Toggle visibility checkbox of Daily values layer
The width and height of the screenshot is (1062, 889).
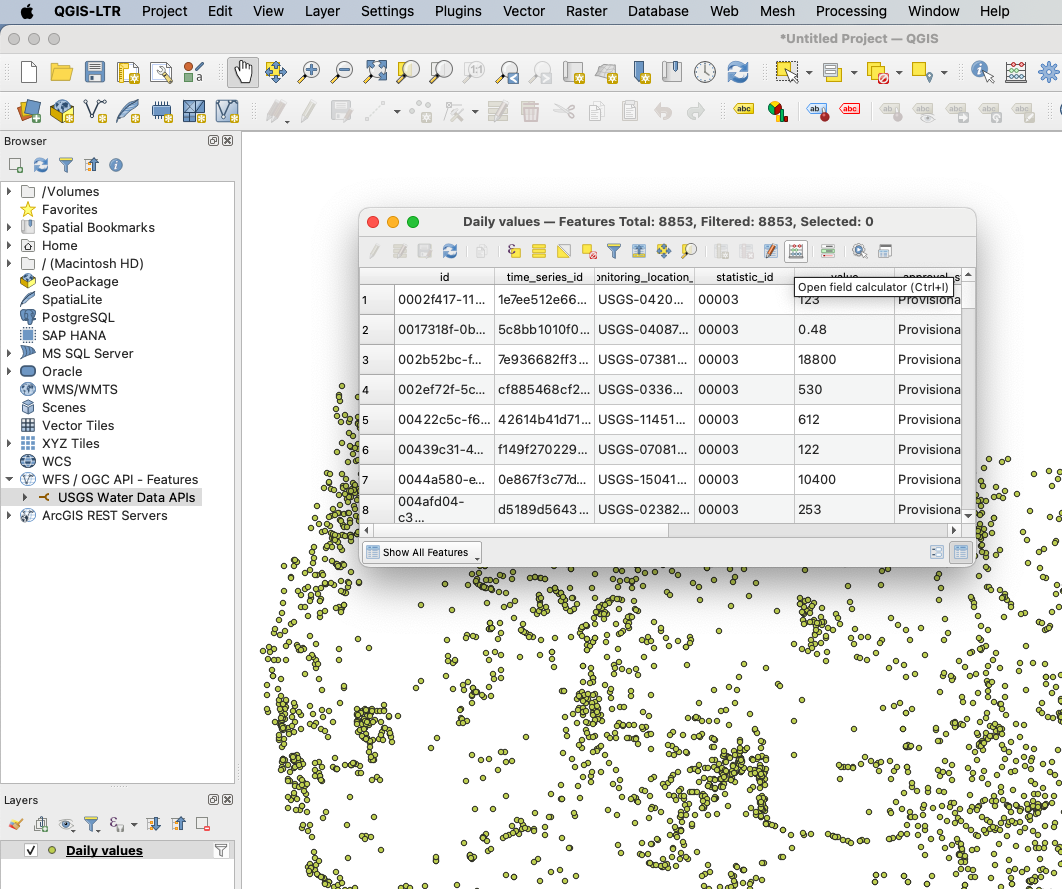[30, 850]
